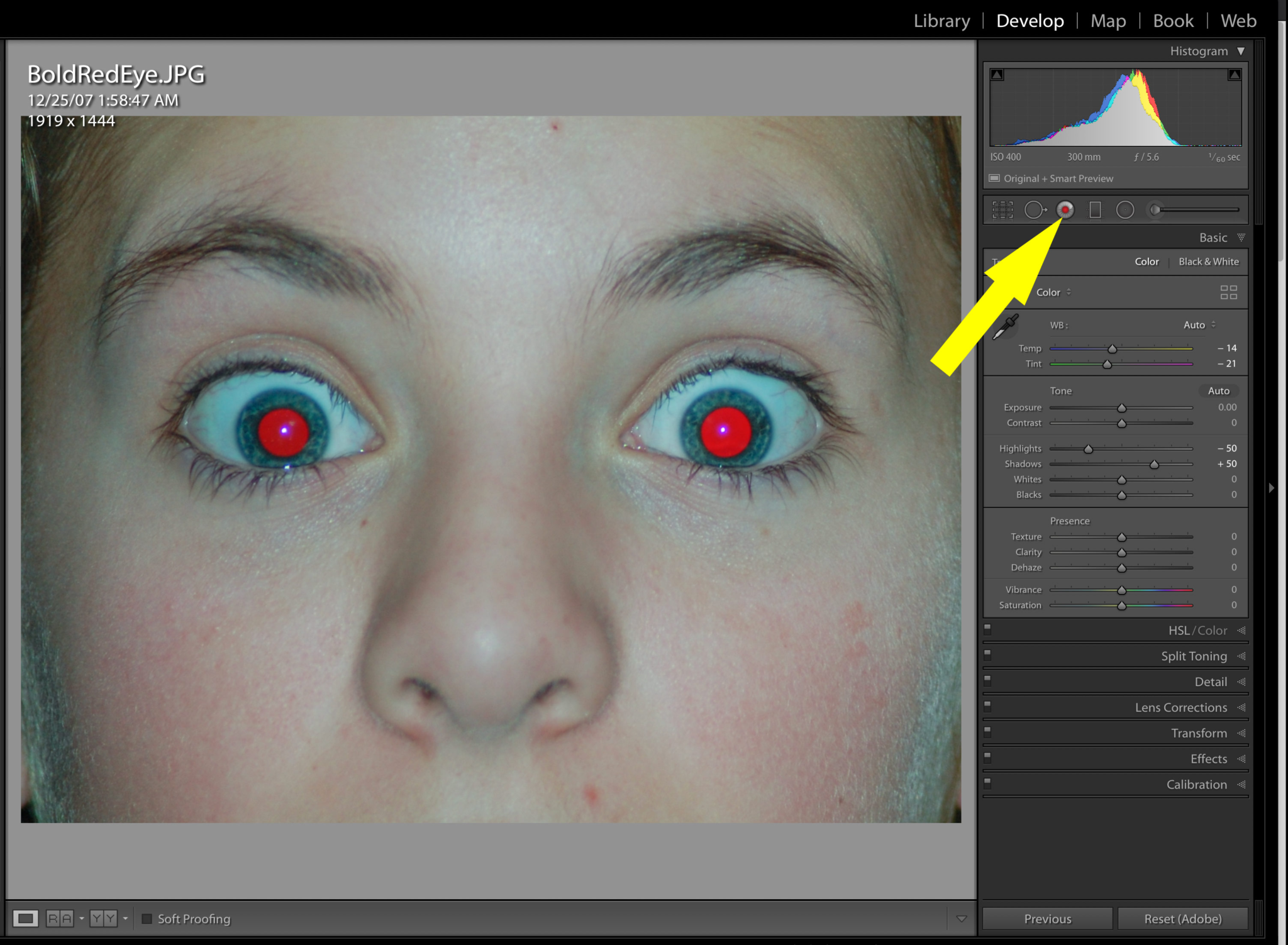Open the Red Eye Correction tool

(1065, 210)
